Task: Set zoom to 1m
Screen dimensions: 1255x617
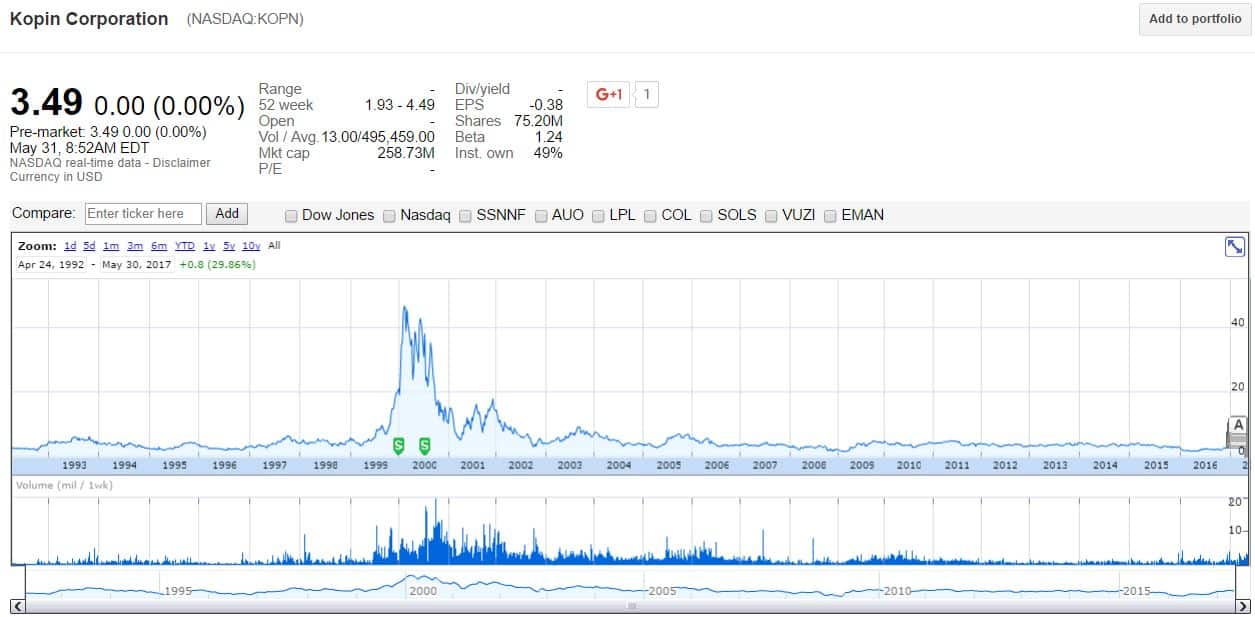Action: click(x=111, y=246)
